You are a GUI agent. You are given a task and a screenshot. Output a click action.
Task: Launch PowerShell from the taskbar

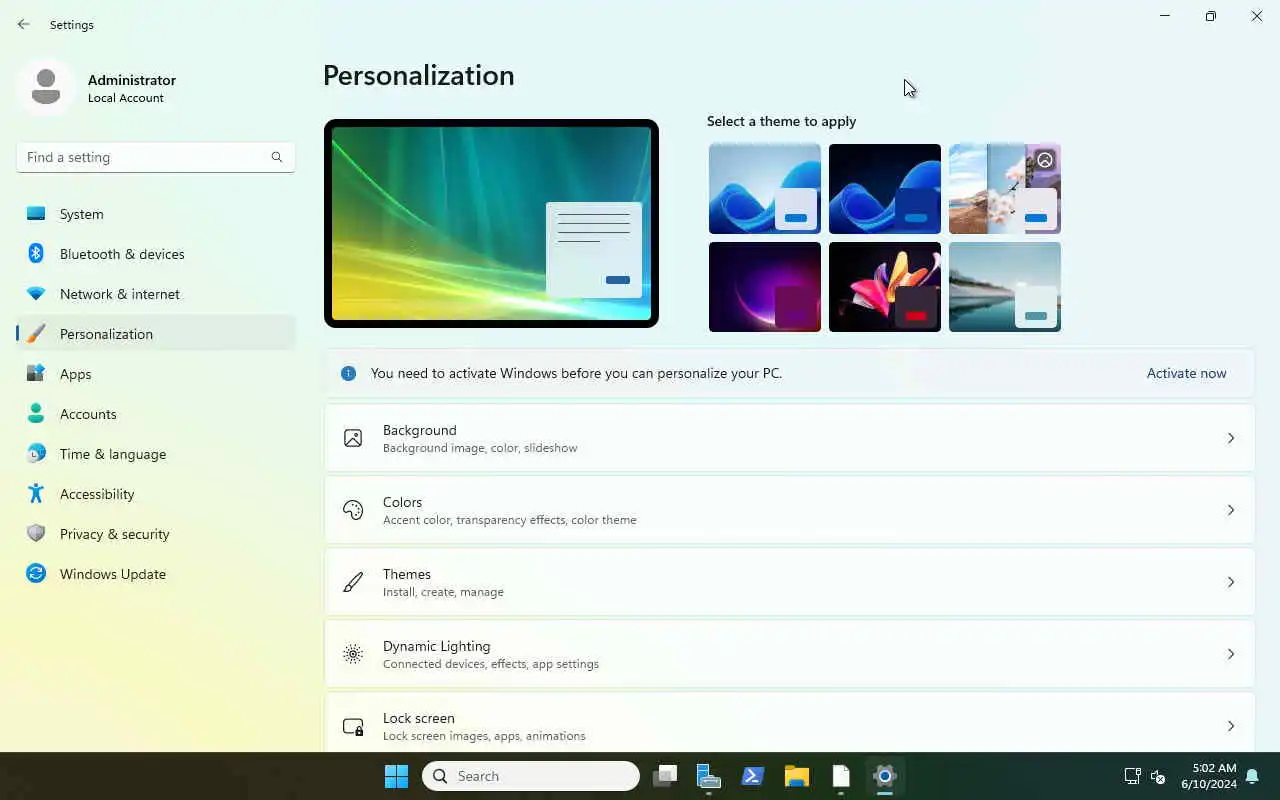pyautogui.click(x=753, y=776)
